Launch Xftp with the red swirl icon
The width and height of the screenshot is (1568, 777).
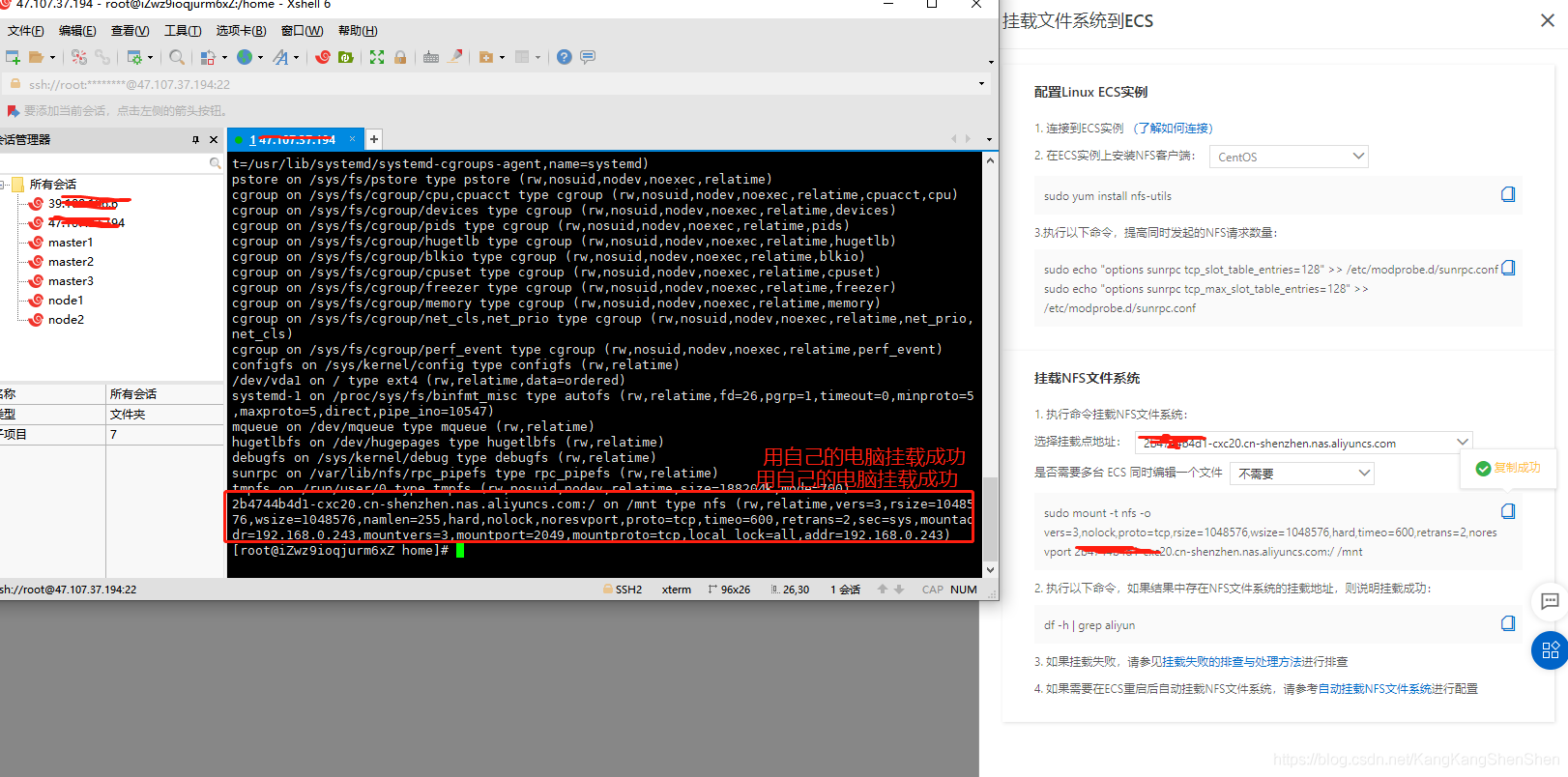(323, 57)
